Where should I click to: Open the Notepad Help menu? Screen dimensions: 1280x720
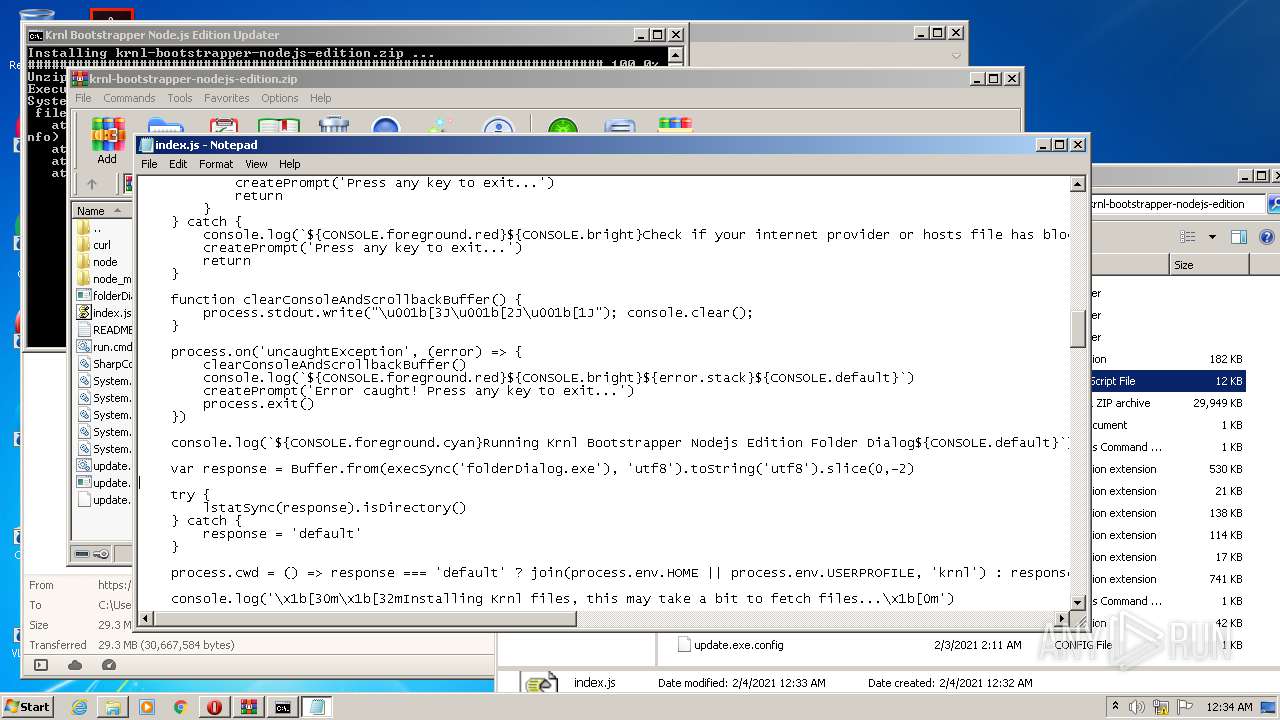pos(289,164)
